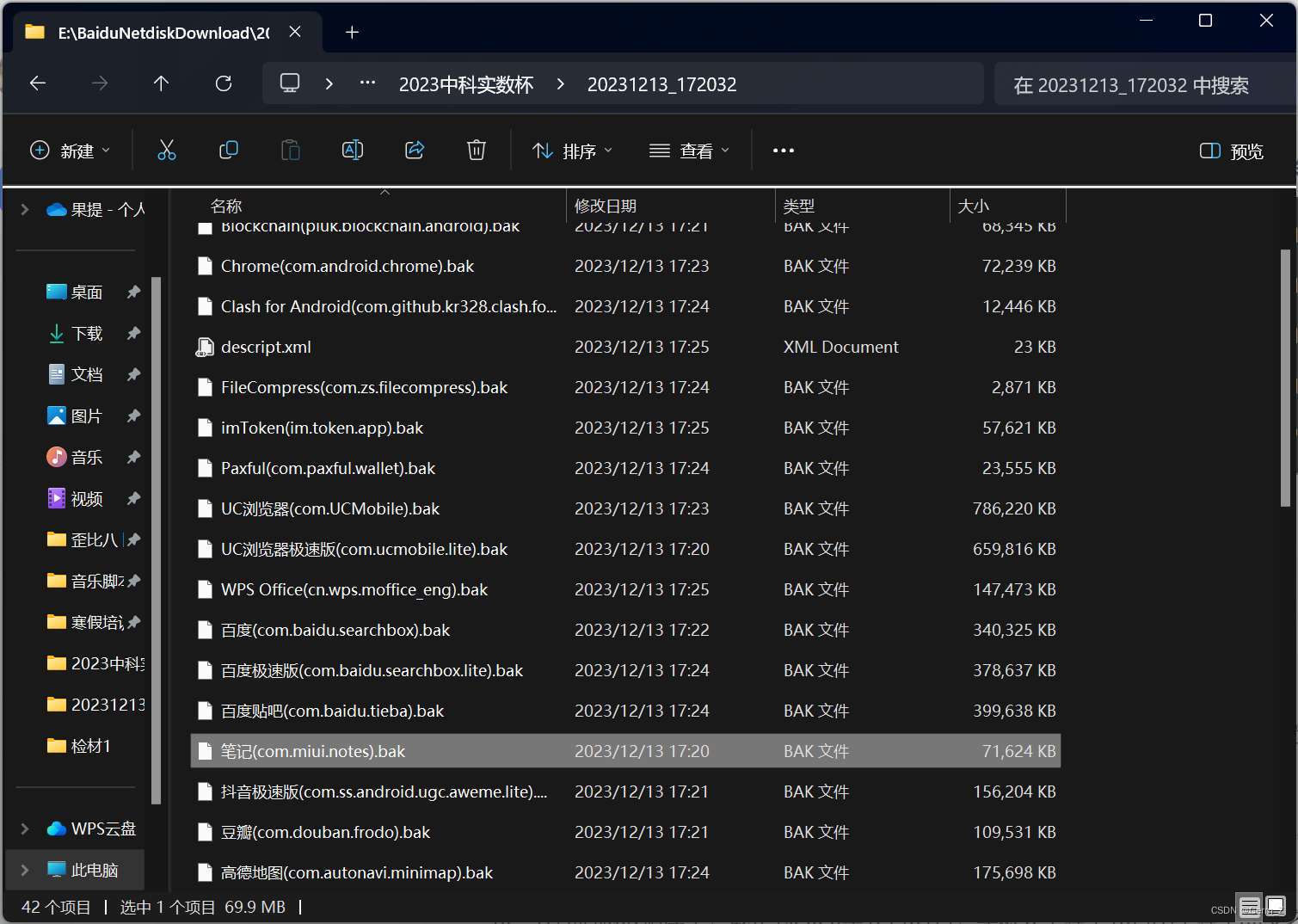This screenshot has height=924, width=1298.
Task: Click the Paste clipboard icon
Action: pyautogui.click(x=291, y=151)
